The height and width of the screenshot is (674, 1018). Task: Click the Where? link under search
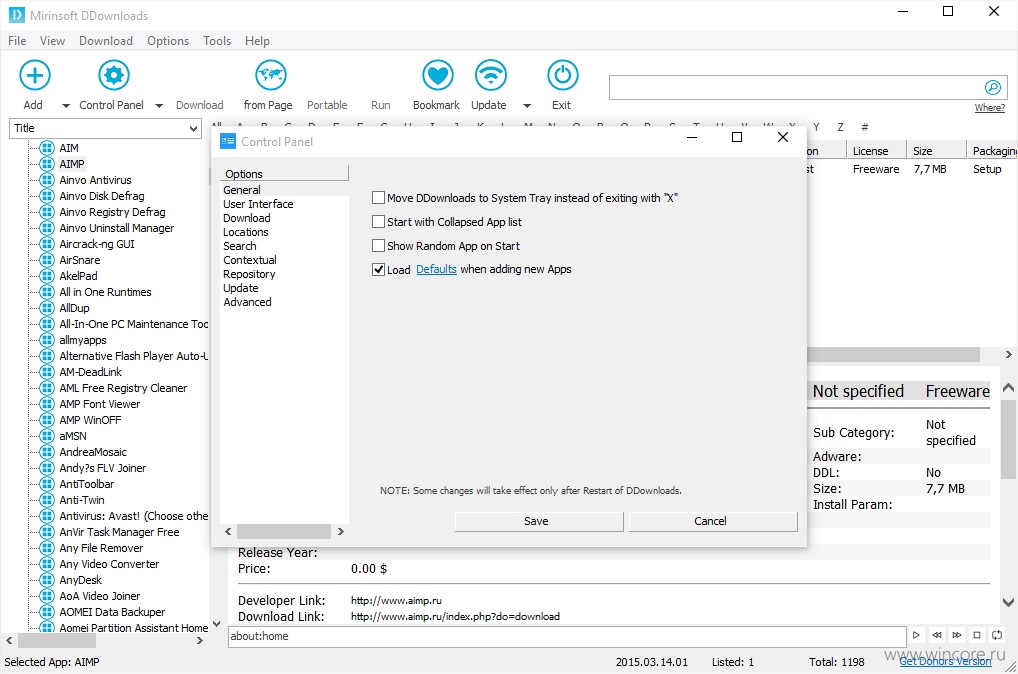[x=989, y=108]
